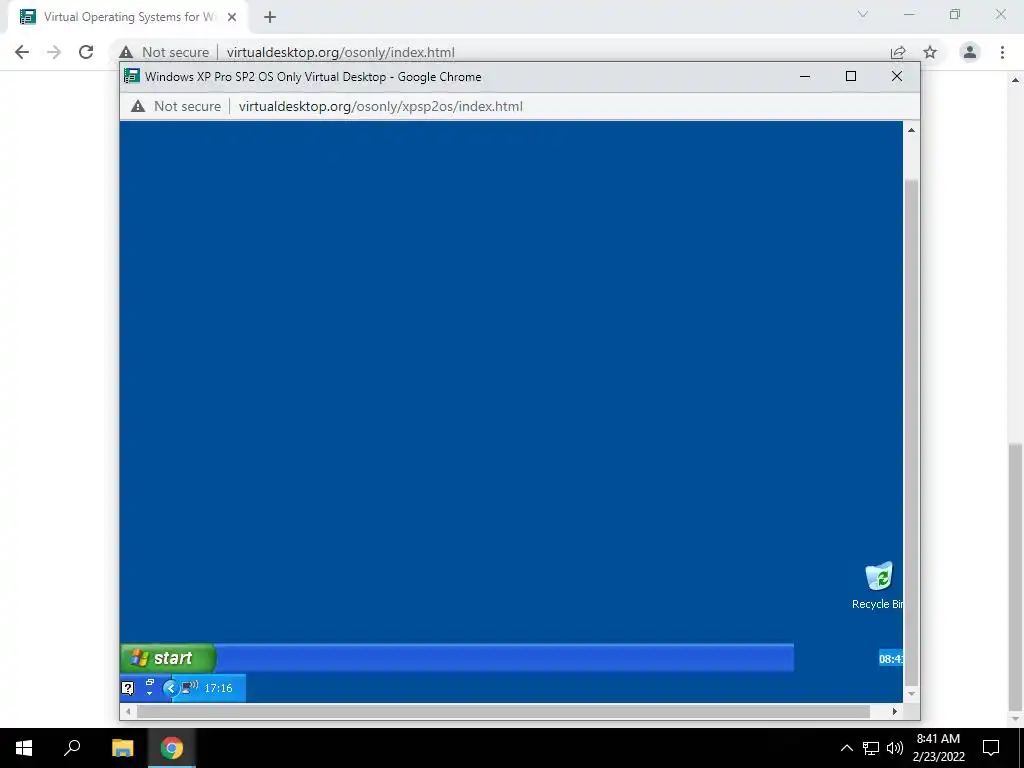Close the Windows XP Pro SP2 popup window

(897, 76)
